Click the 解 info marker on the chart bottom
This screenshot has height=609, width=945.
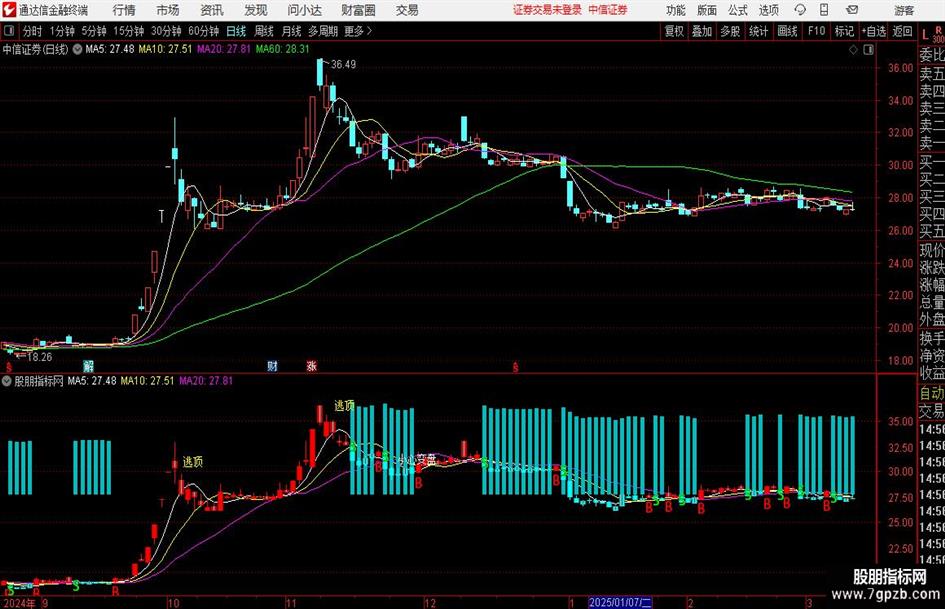click(x=89, y=365)
